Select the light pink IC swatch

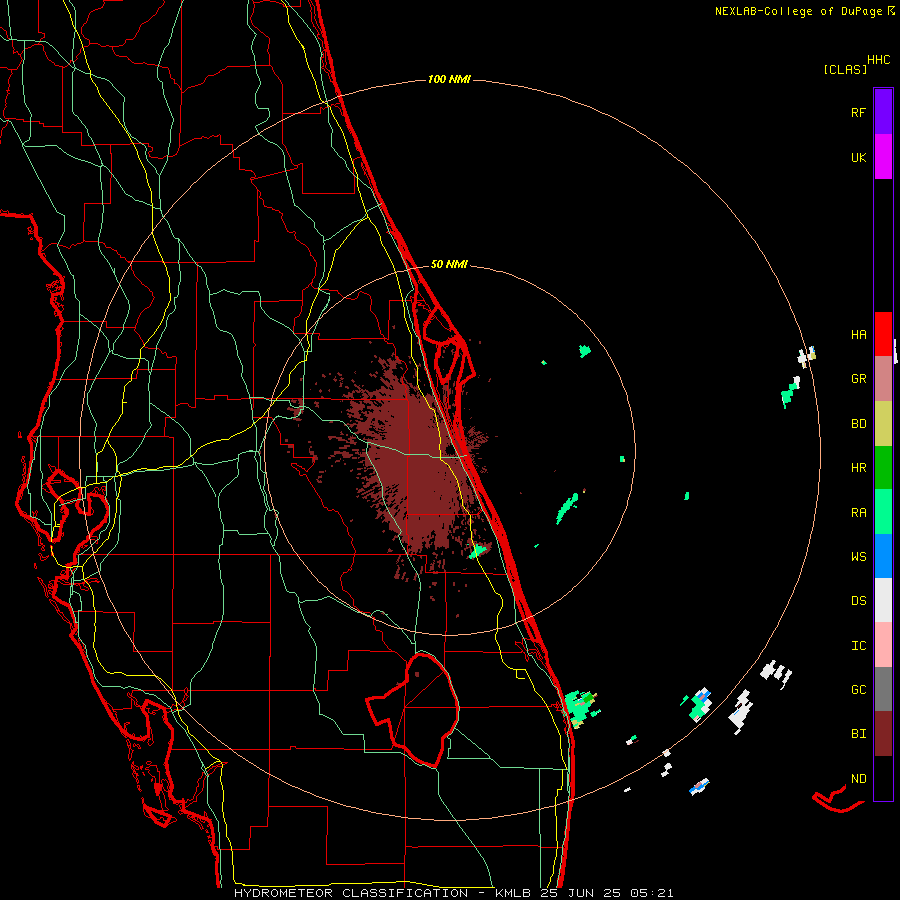point(883,645)
